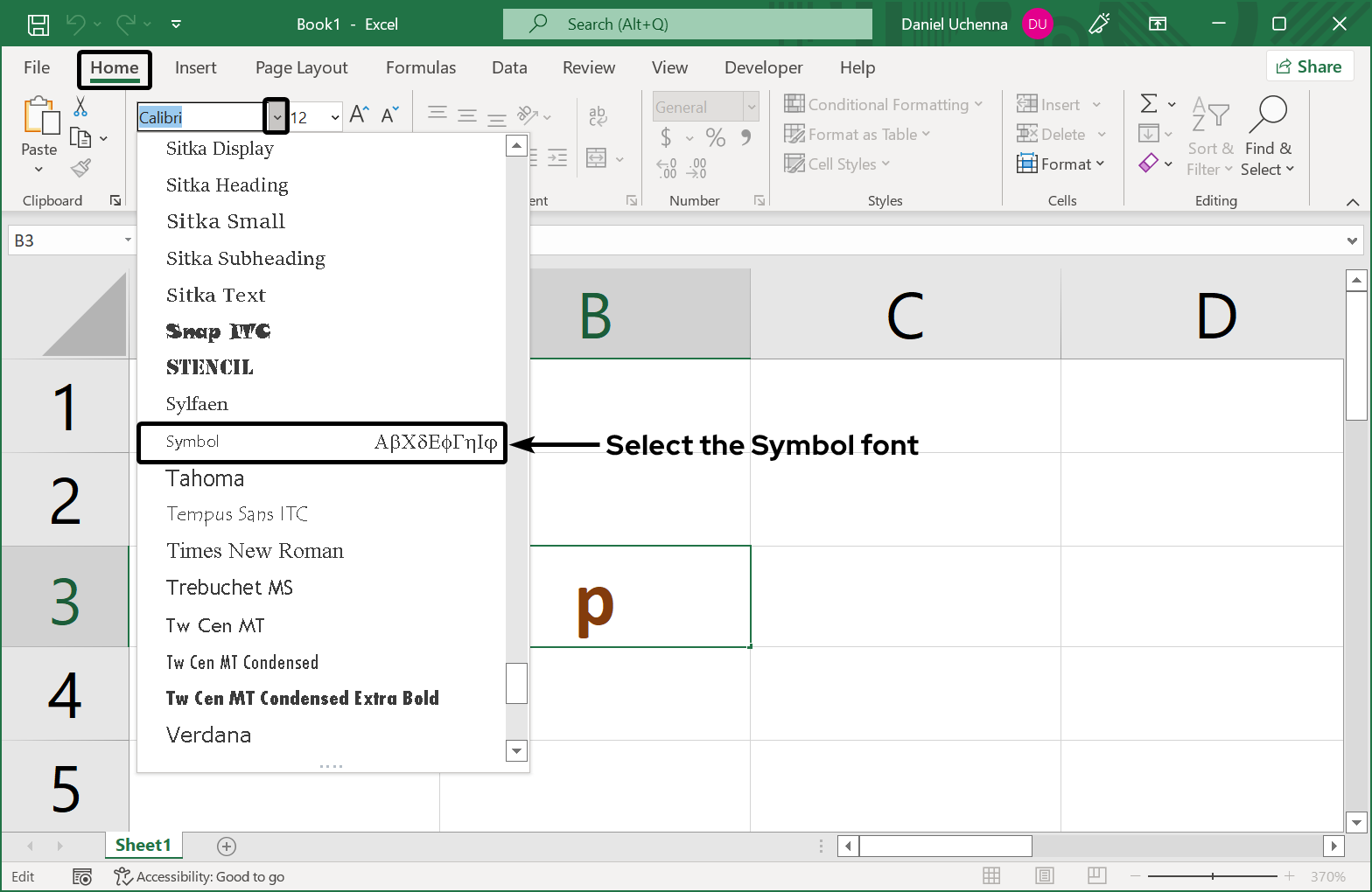Switch to Page Layout view in status bar

pos(1044,876)
